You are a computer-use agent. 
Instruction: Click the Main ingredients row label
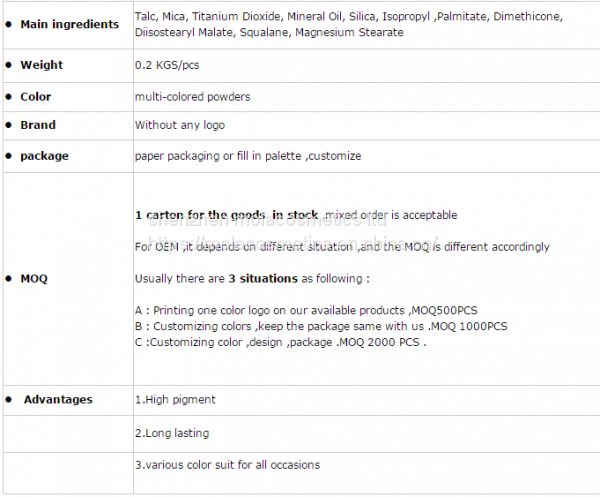click(x=69, y=25)
